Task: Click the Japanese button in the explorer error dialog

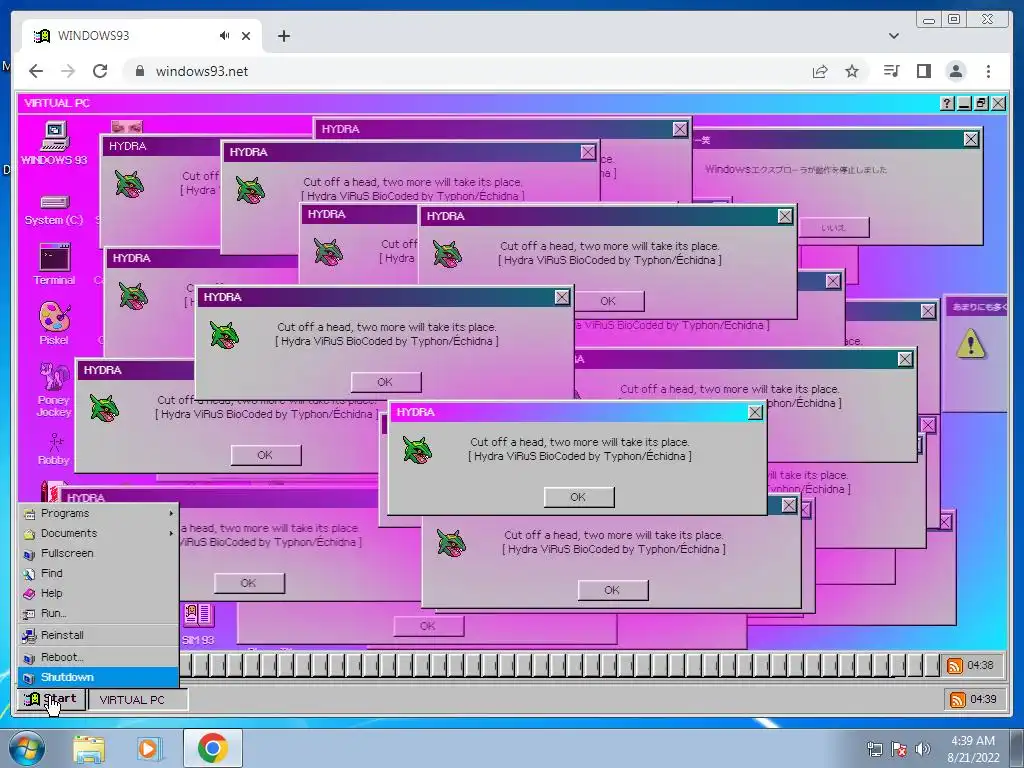Action: (x=834, y=228)
